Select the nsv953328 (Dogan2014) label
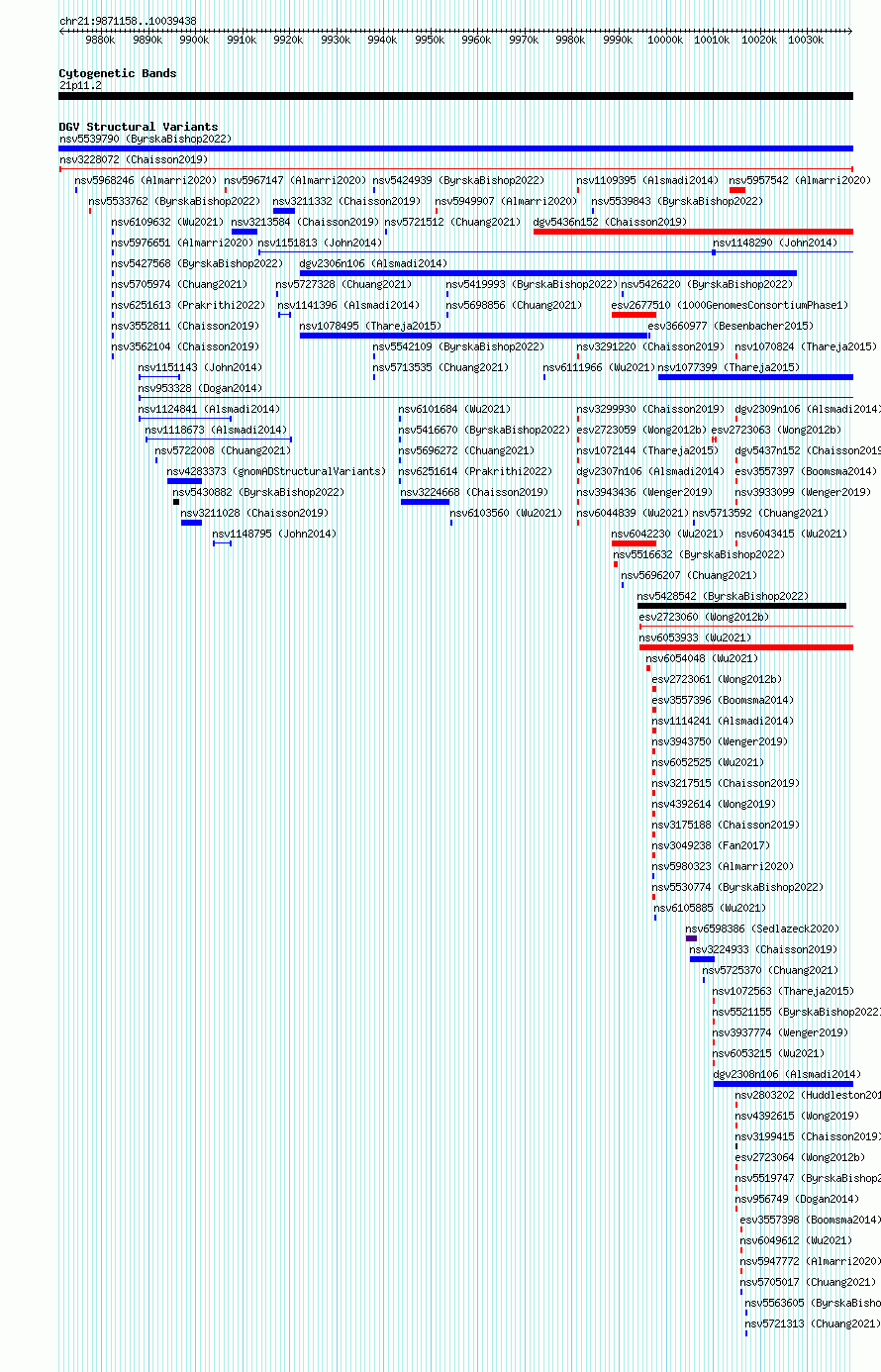The width and height of the screenshot is (881, 1372). 201,388
